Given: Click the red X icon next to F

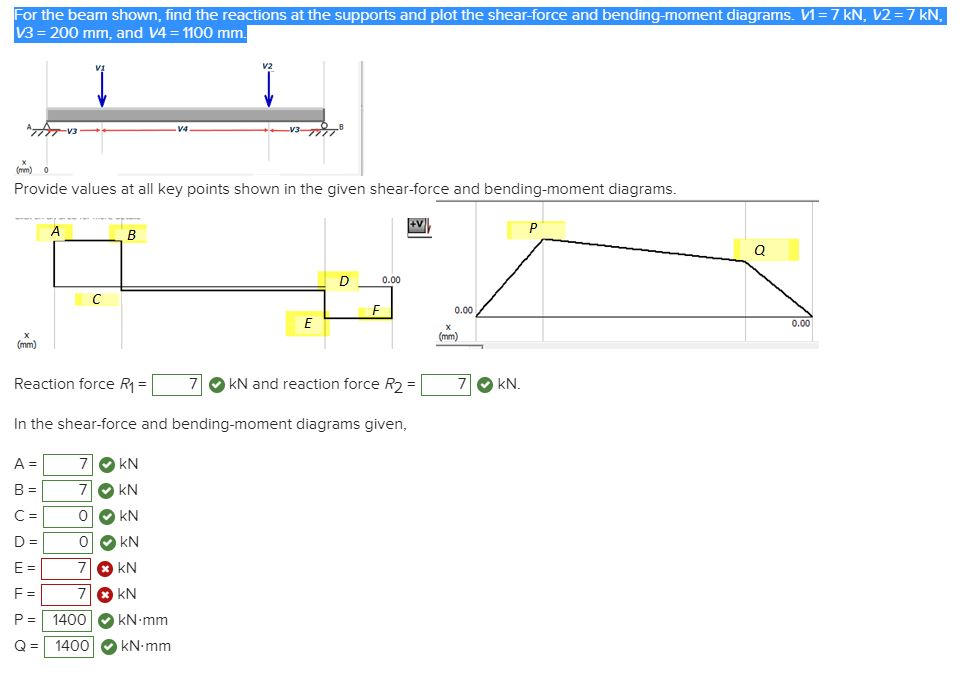Looking at the screenshot, I should pos(107,594).
